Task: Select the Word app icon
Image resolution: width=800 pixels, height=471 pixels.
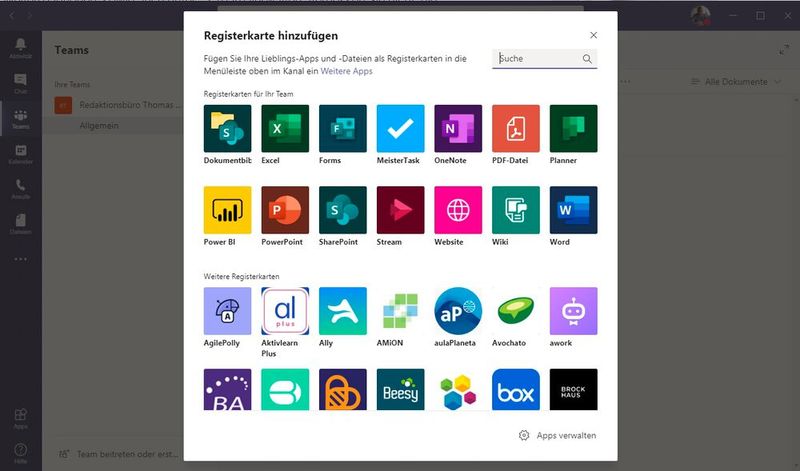Action: (573, 210)
